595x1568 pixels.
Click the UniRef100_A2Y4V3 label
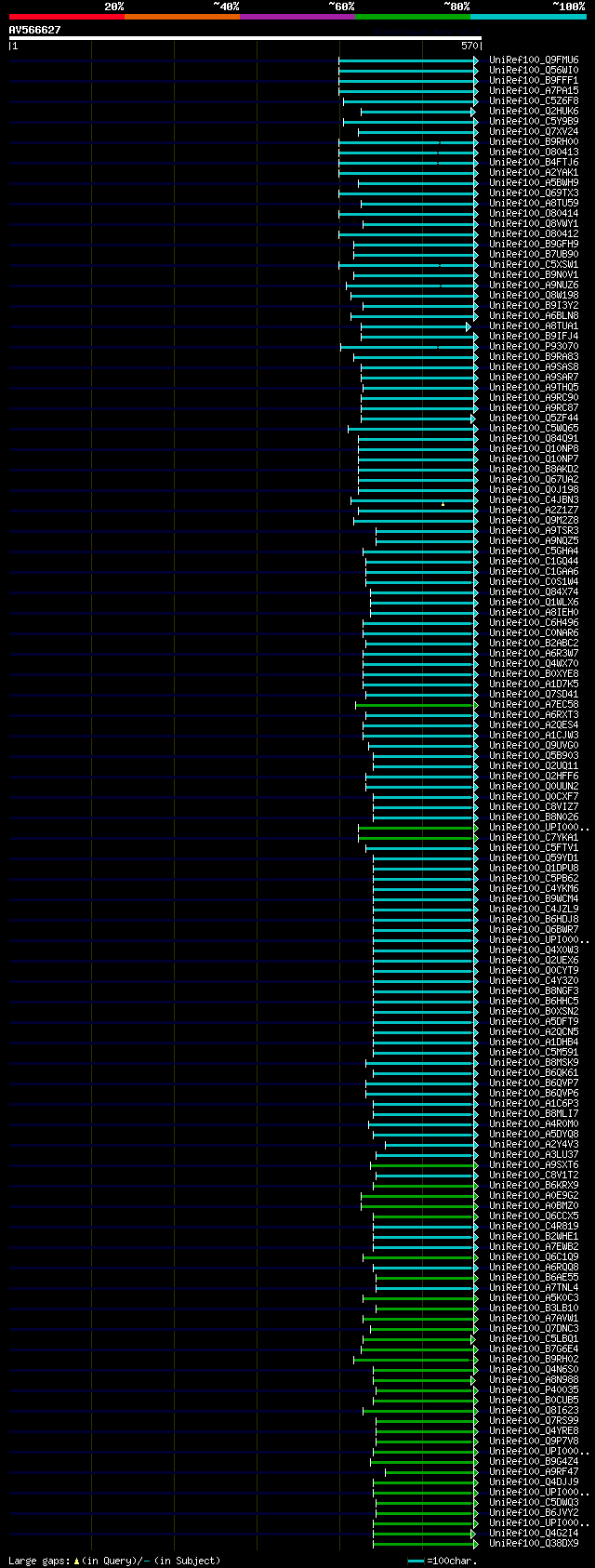click(534, 1144)
